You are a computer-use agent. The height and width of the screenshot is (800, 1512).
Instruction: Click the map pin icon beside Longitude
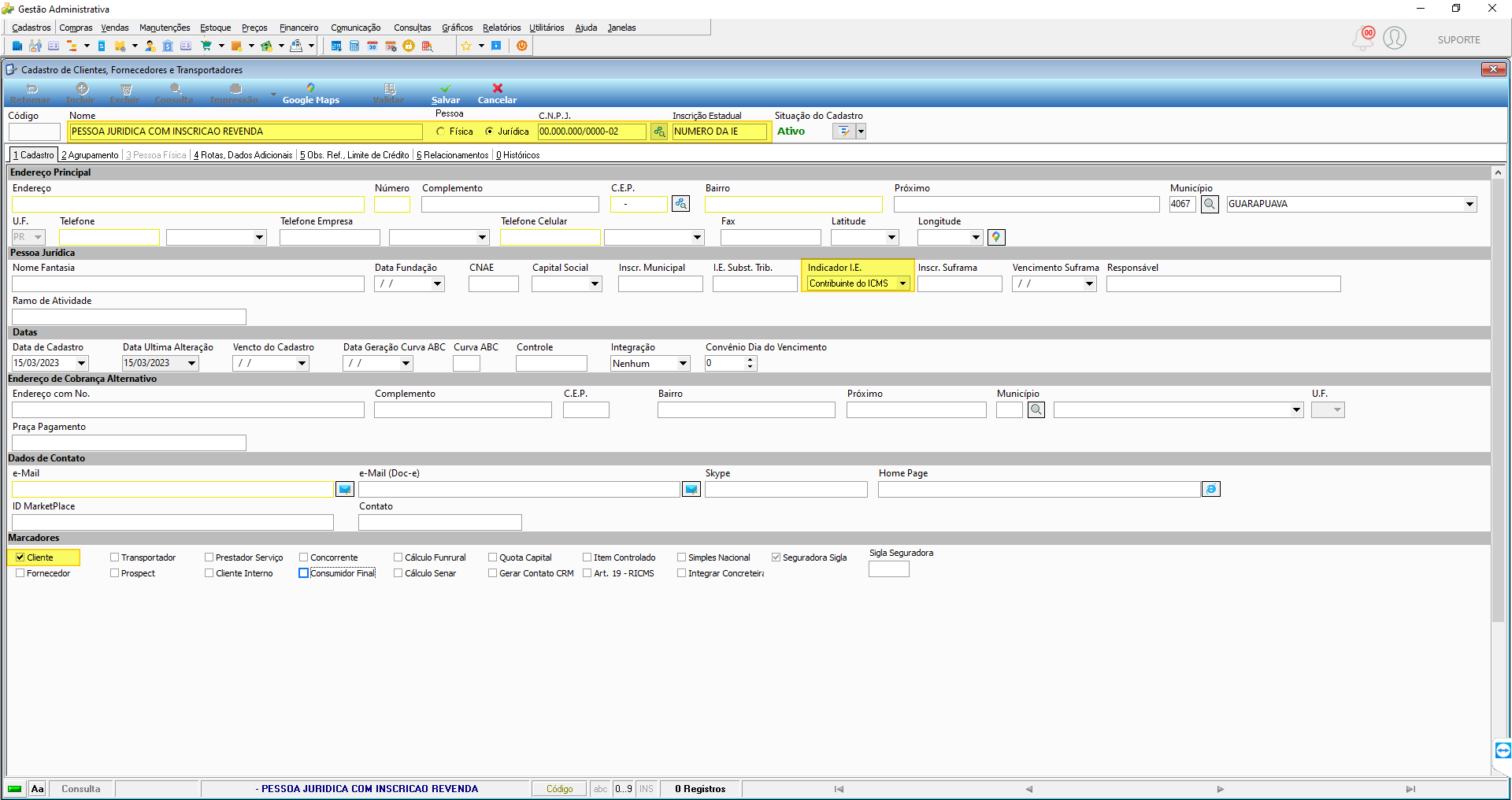click(996, 237)
